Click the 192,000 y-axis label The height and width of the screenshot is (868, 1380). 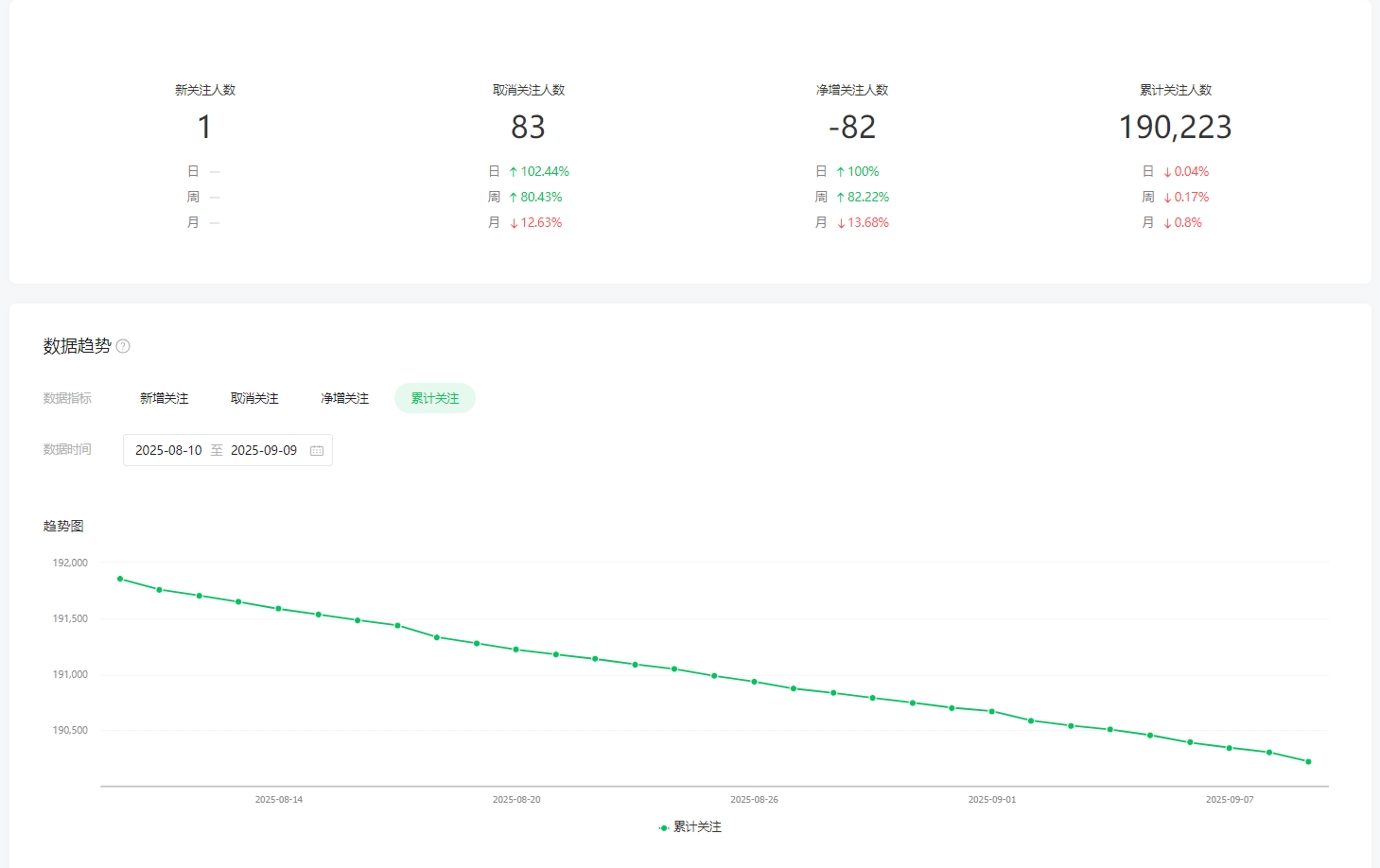(70, 563)
